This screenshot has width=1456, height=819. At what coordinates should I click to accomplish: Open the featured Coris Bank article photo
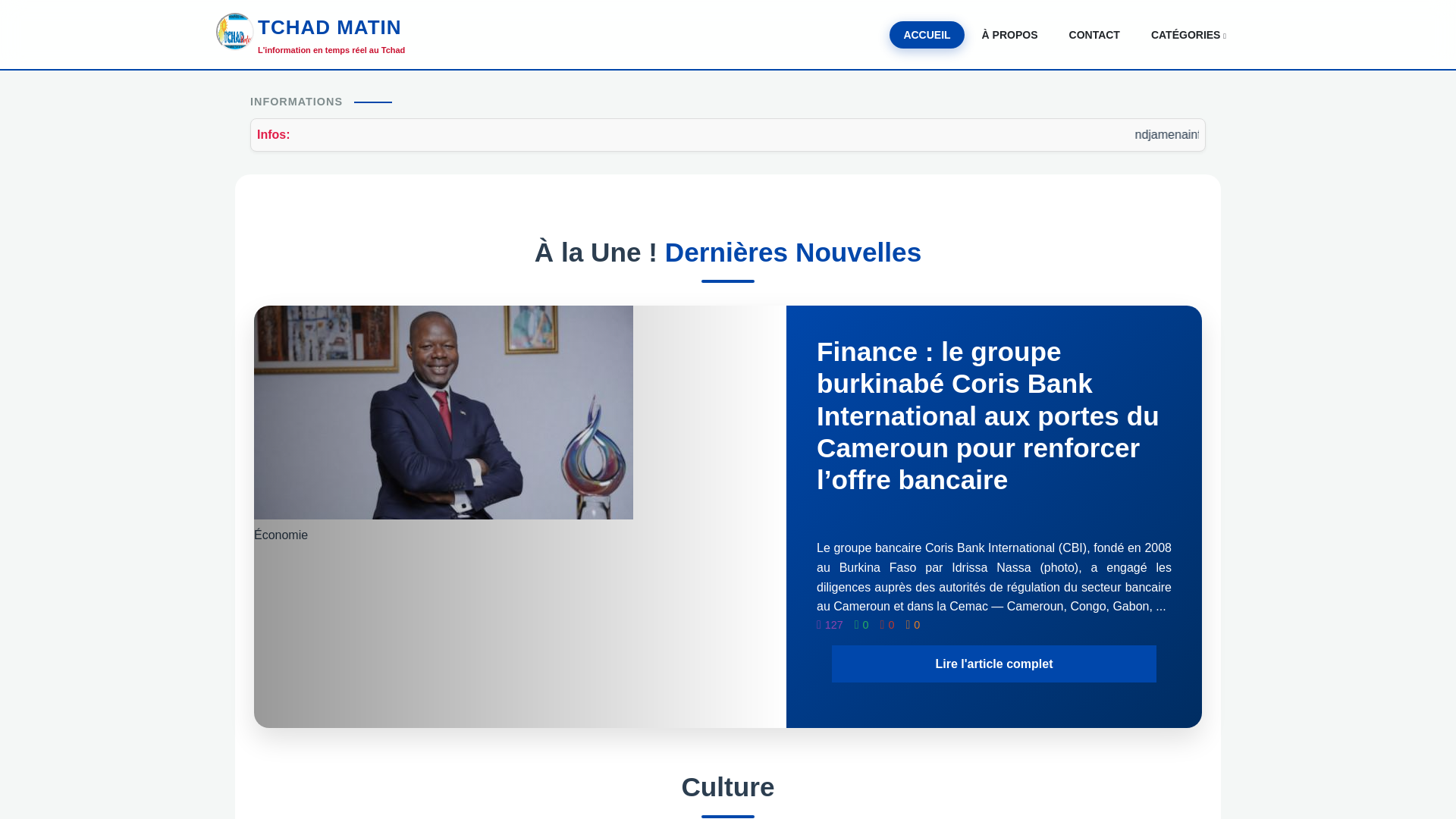click(x=444, y=413)
